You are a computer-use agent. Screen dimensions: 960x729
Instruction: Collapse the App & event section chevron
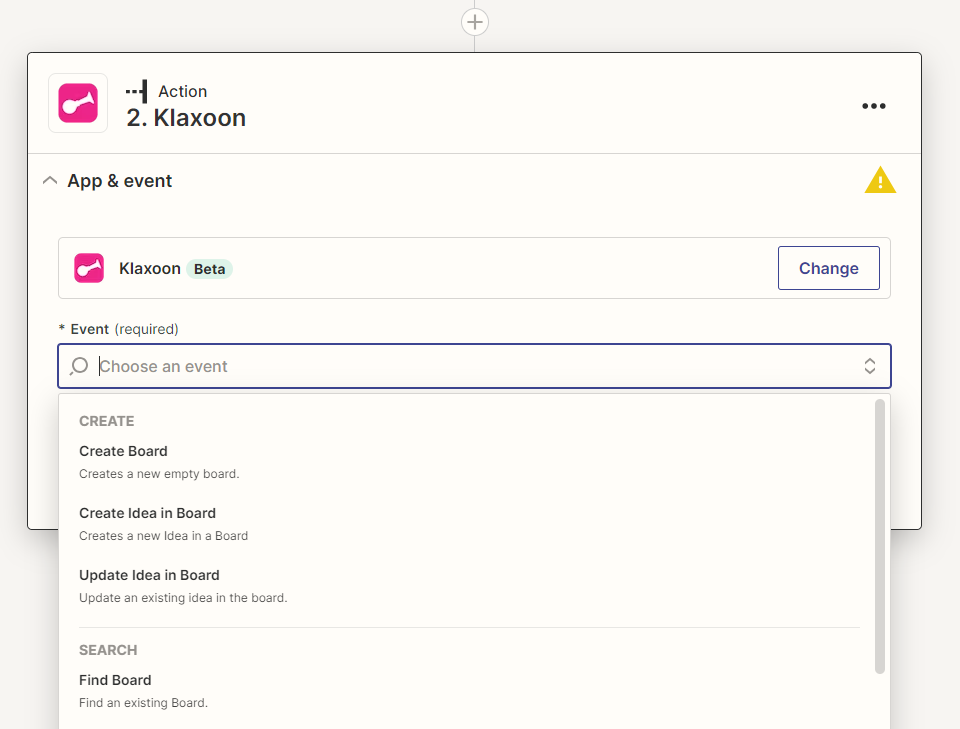49,181
